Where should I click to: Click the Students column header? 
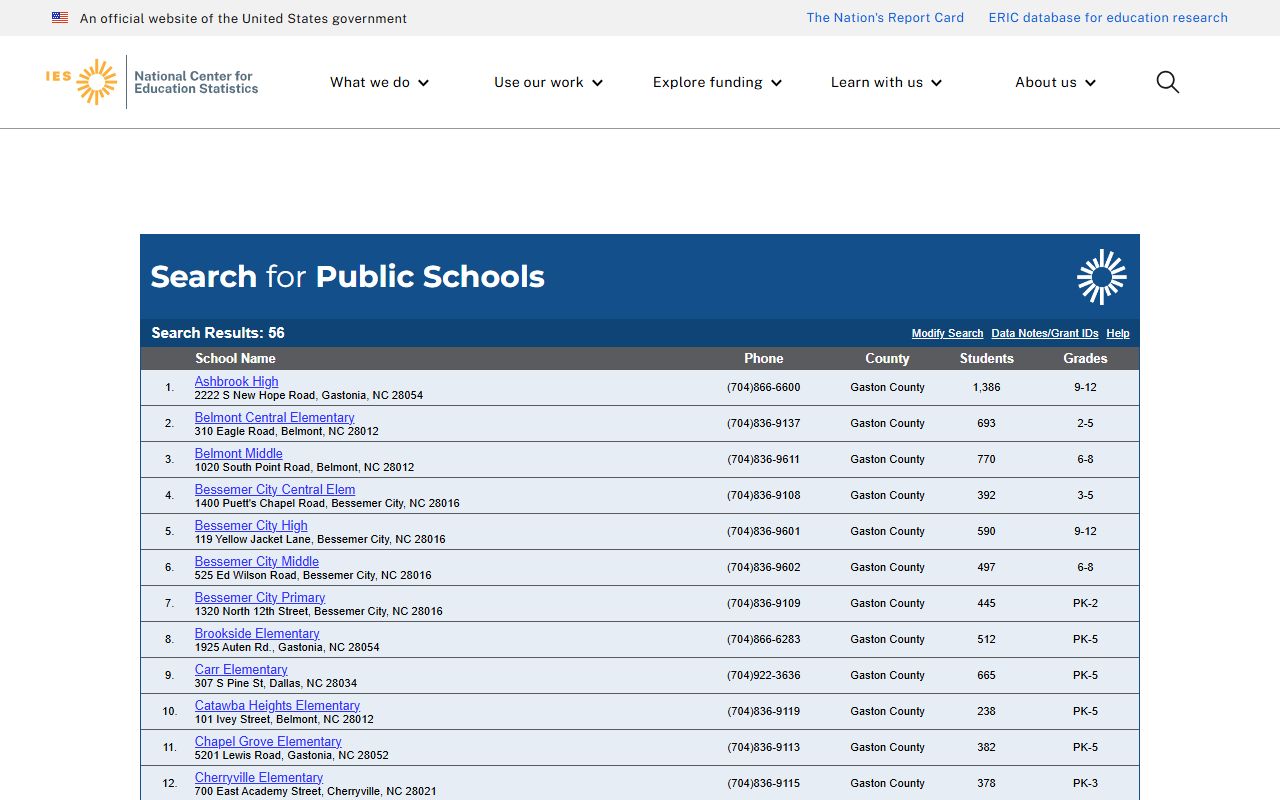[x=987, y=358]
